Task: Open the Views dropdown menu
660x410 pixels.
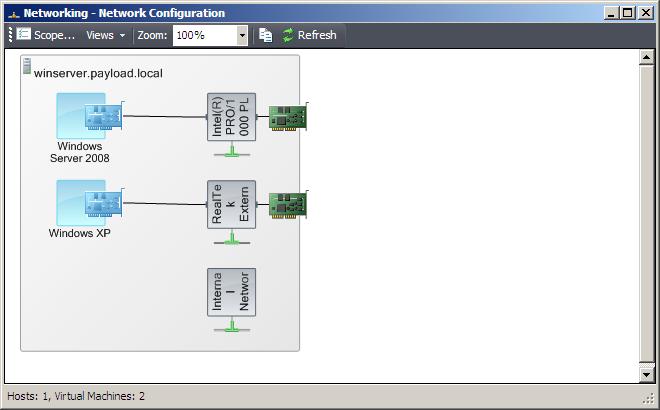Action: point(105,35)
